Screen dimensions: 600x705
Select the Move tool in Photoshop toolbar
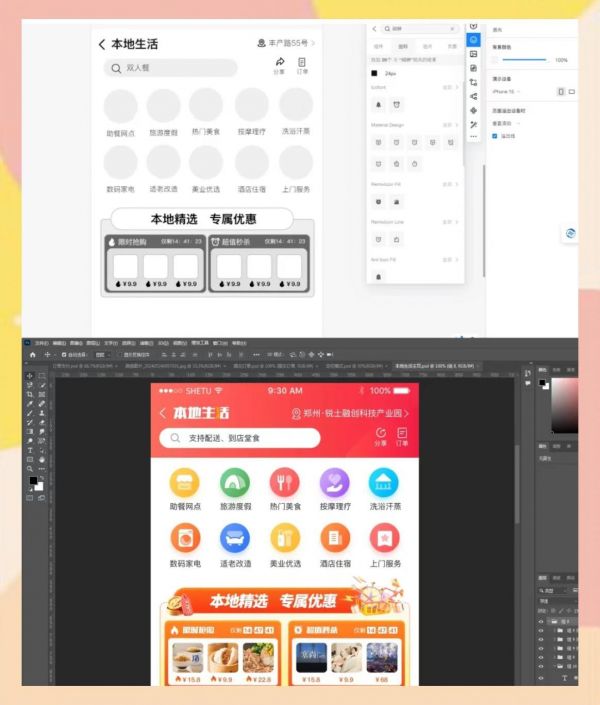(30, 376)
